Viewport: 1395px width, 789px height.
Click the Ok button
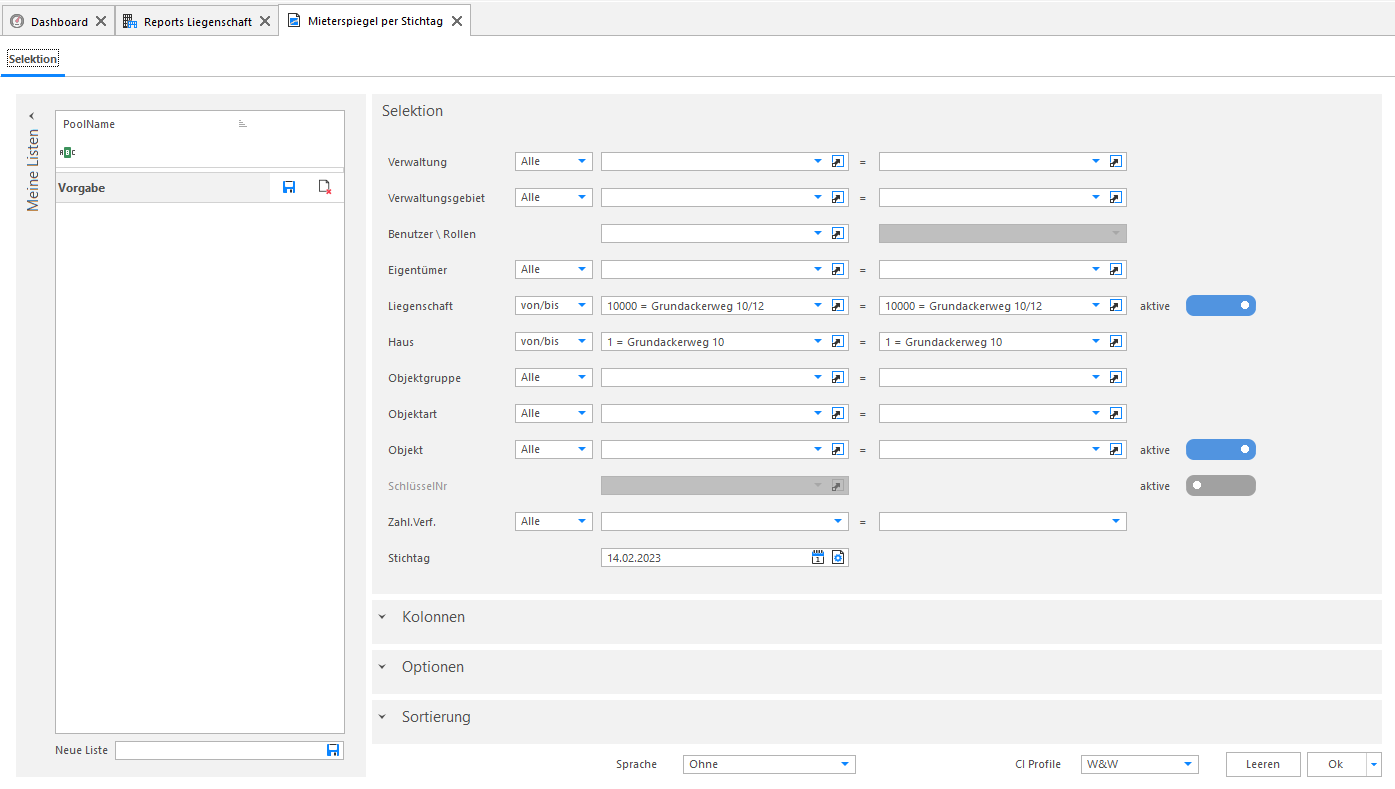[x=1336, y=764]
